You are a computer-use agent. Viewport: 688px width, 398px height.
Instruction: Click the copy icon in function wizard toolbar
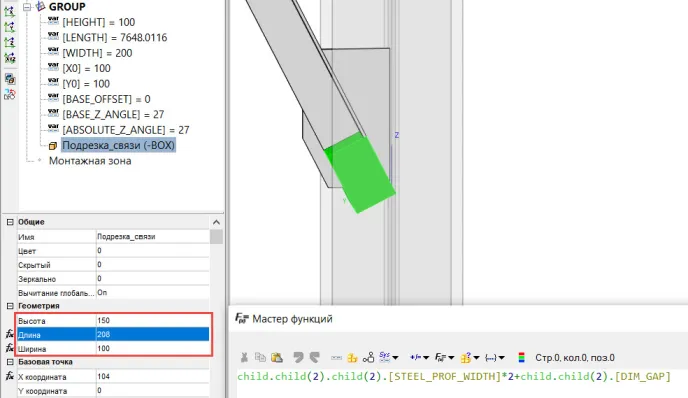click(x=260, y=357)
